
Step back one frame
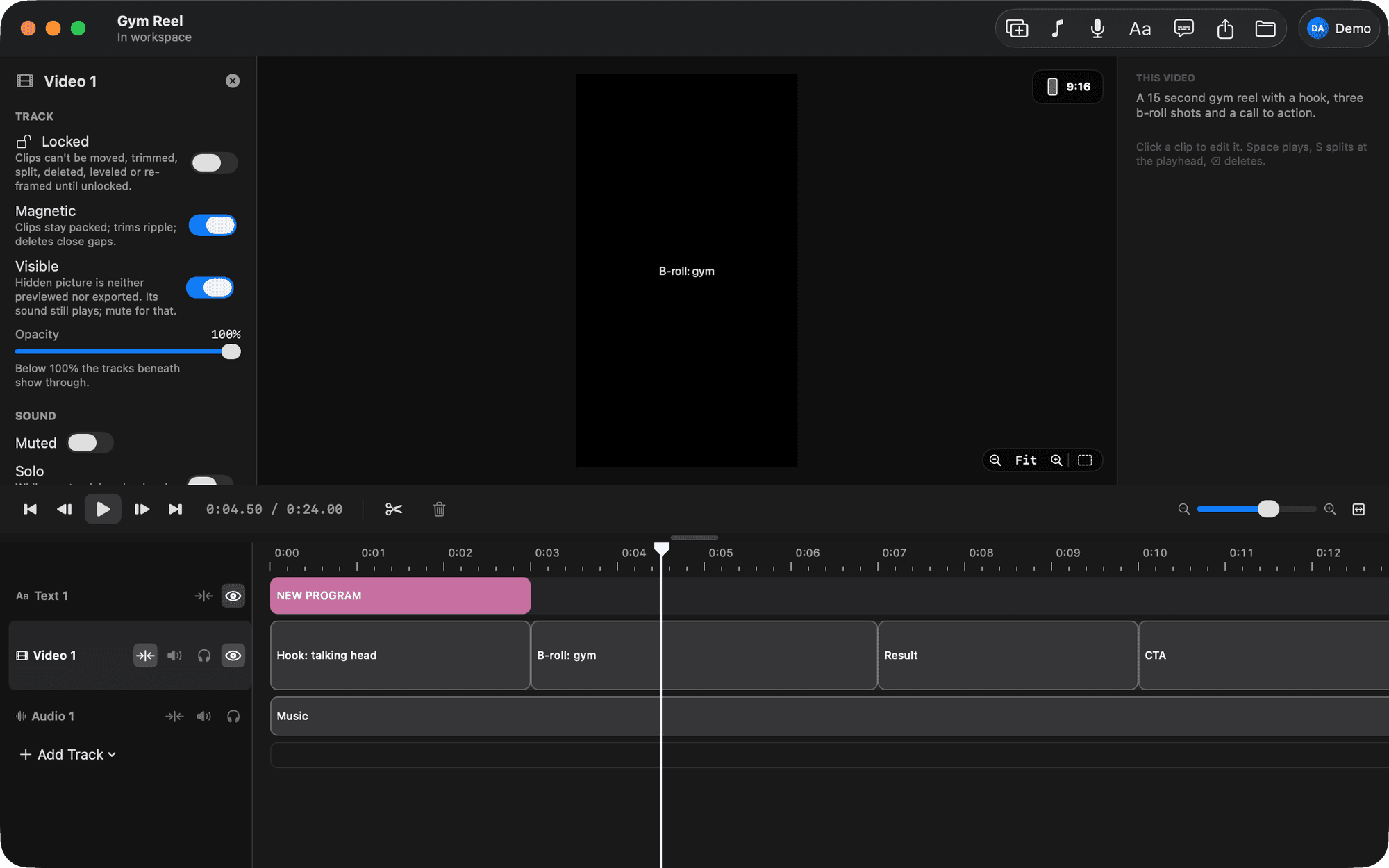coord(65,509)
